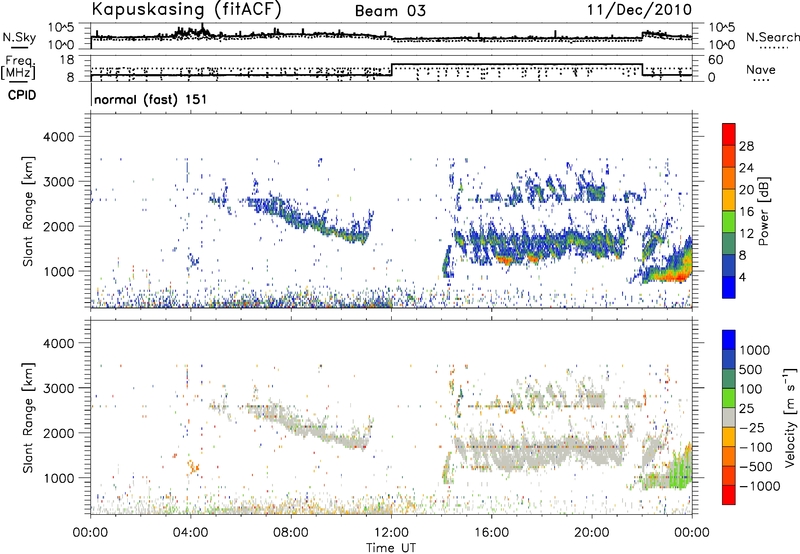Click the green velocity patch before 24:00
Image resolution: width=800 pixels, height=554 pixels.
pos(682,467)
